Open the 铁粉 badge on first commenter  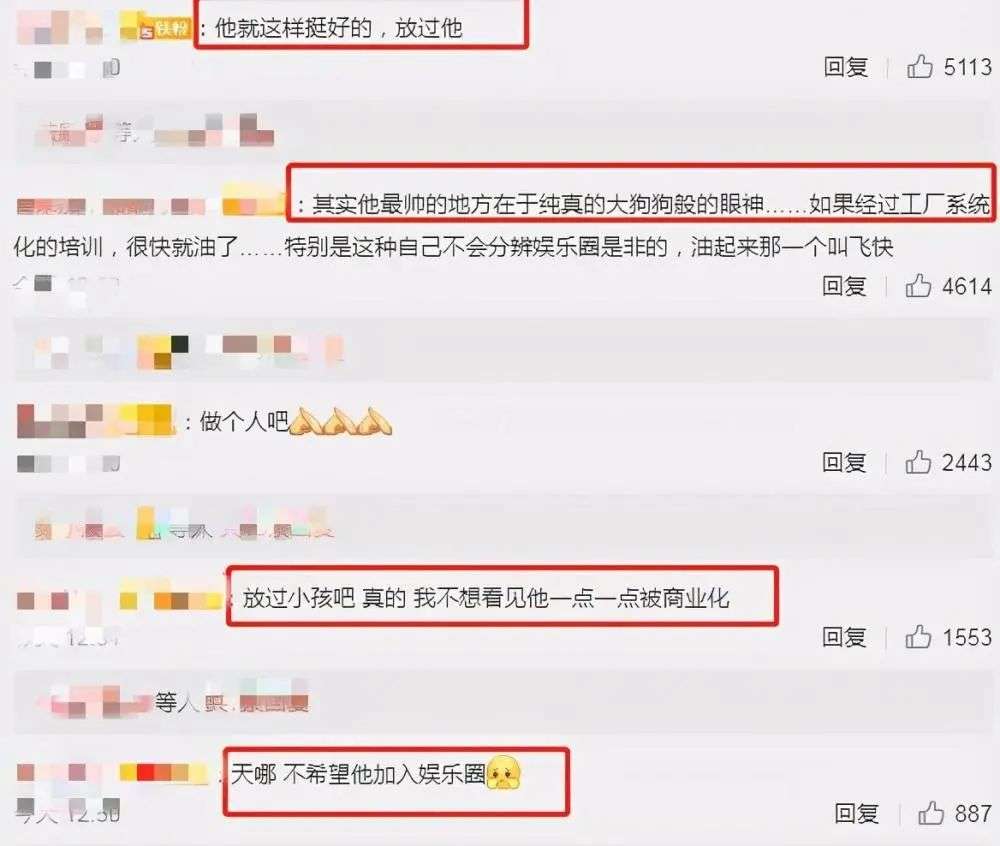tap(165, 29)
